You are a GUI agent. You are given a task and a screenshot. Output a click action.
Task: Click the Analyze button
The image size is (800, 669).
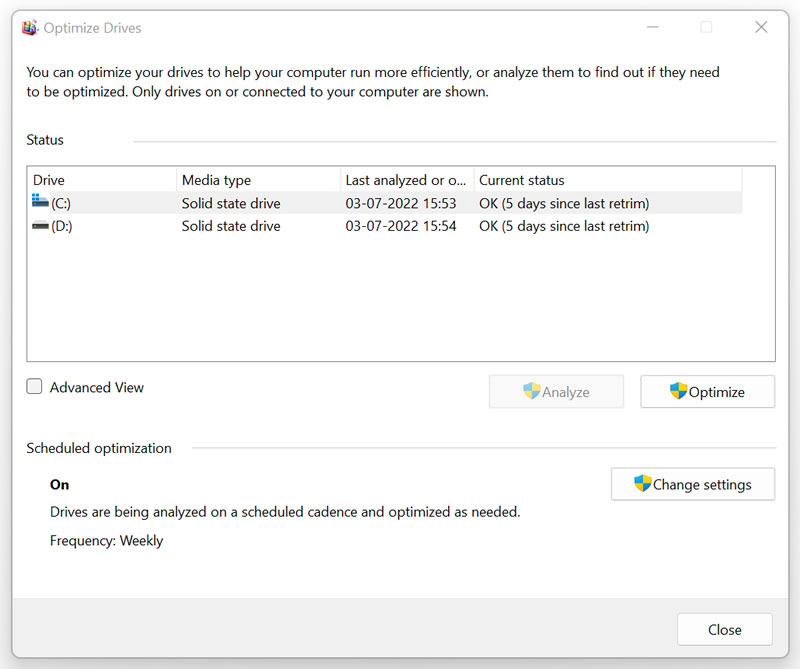point(556,391)
